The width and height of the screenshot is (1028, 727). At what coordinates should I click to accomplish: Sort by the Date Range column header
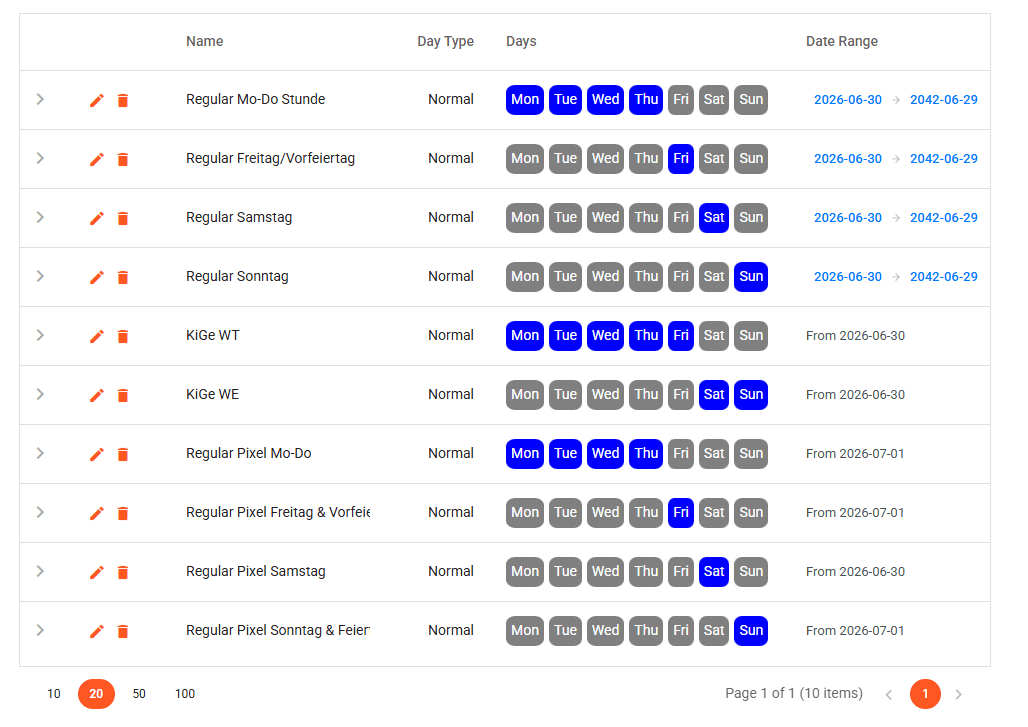click(842, 41)
